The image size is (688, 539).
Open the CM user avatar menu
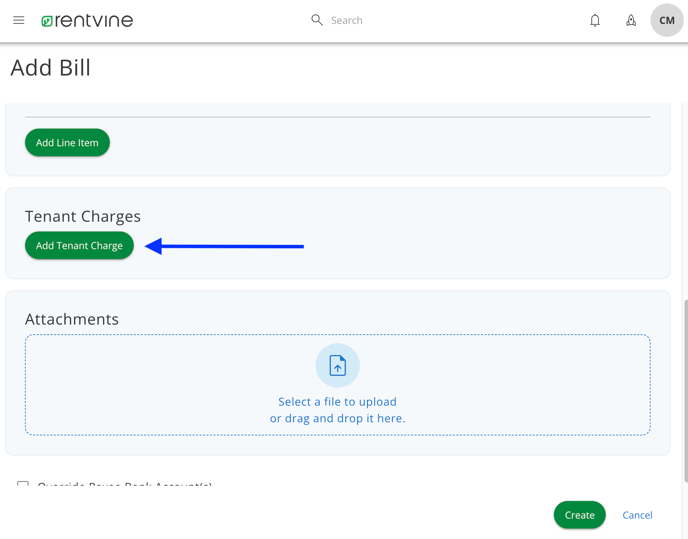666,20
